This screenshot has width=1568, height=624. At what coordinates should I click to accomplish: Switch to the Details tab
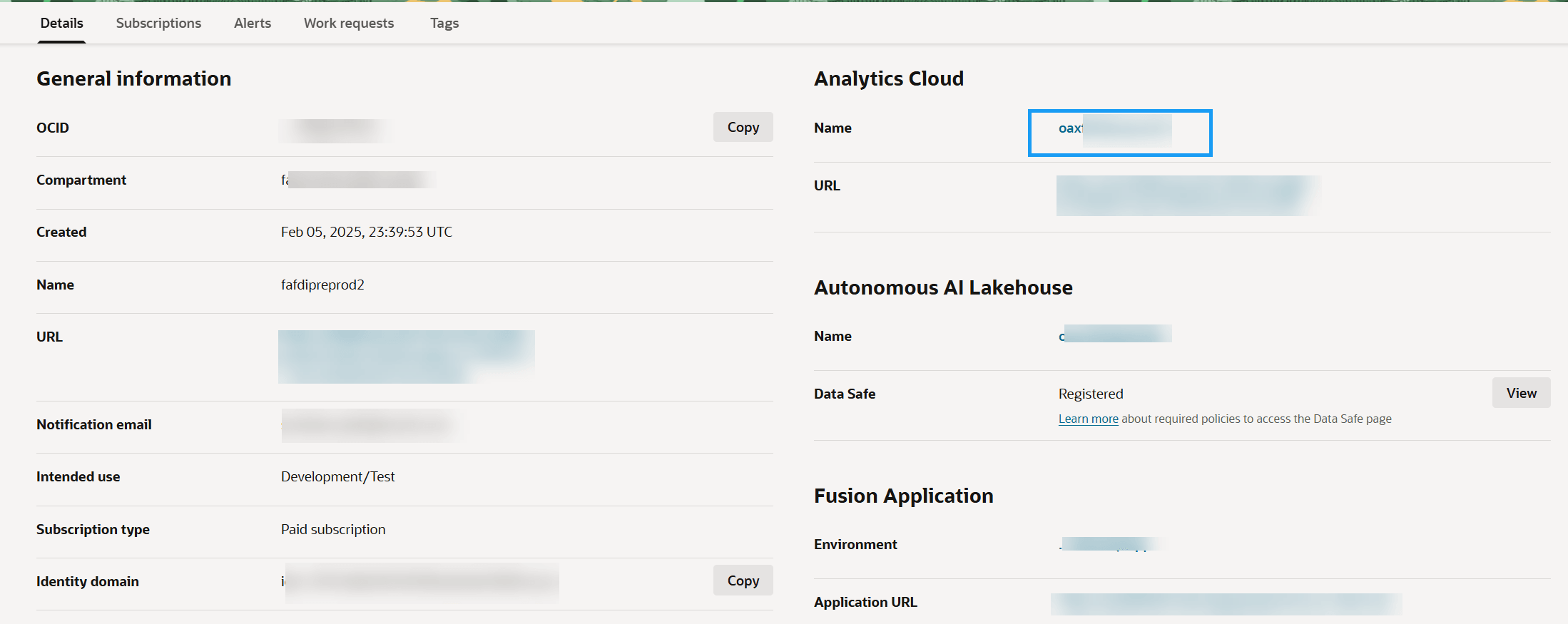61,23
